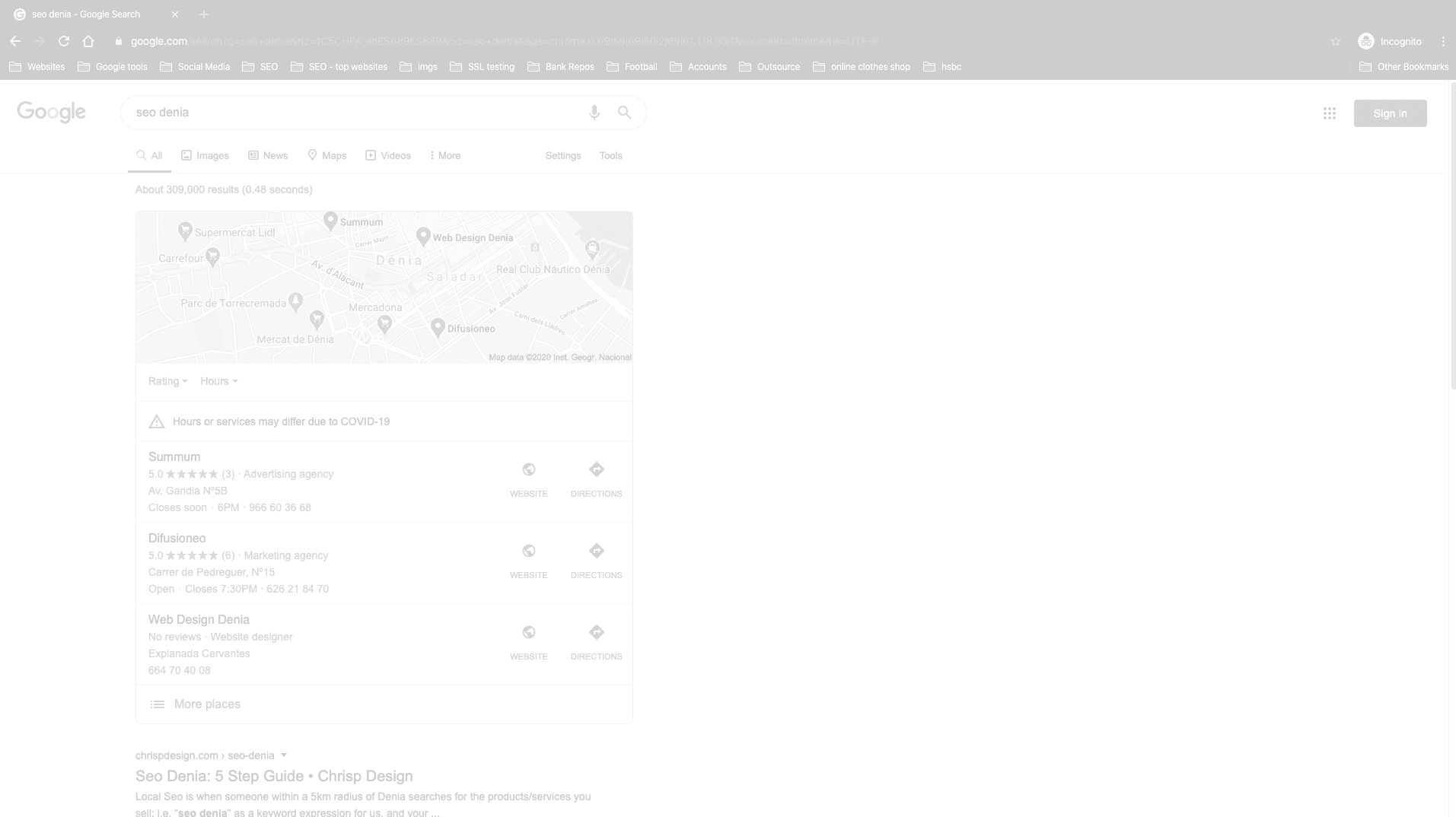The height and width of the screenshot is (817, 1456).
Task: Open the SSL testing bookmark folder
Action: coord(483,67)
